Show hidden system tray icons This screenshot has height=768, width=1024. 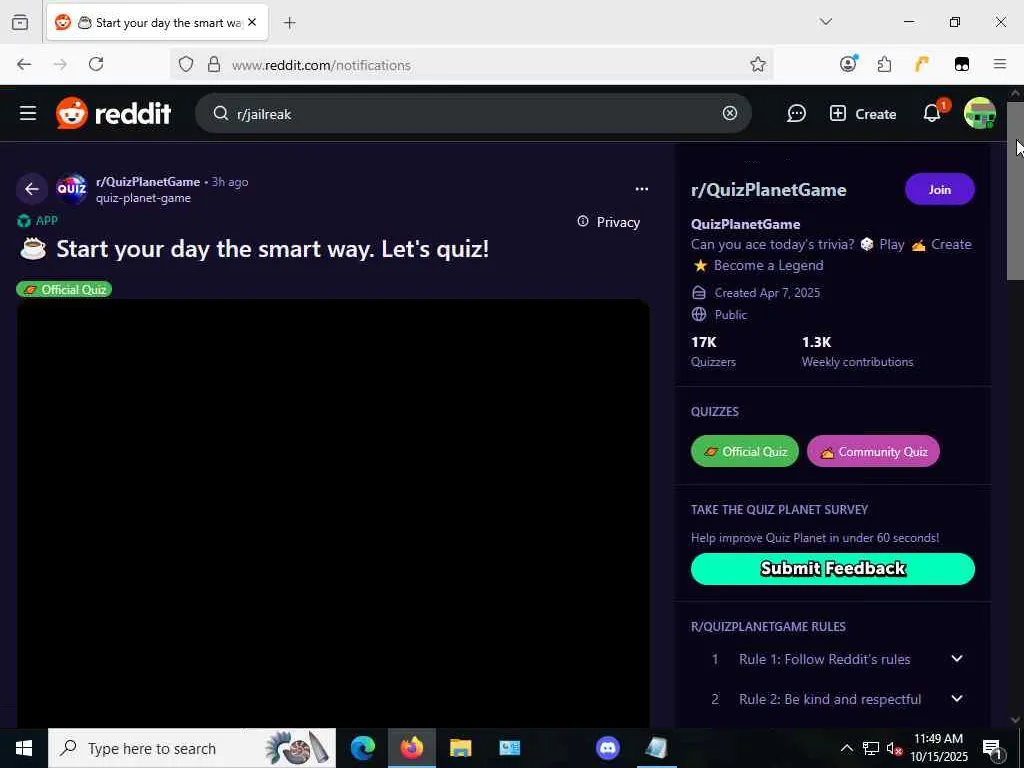coord(846,748)
